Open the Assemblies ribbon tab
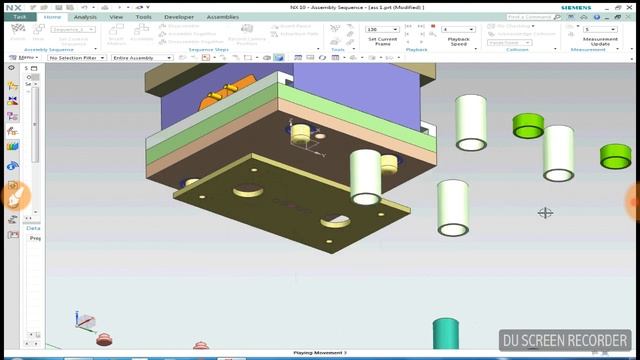The height and width of the screenshot is (360, 640). (x=223, y=17)
